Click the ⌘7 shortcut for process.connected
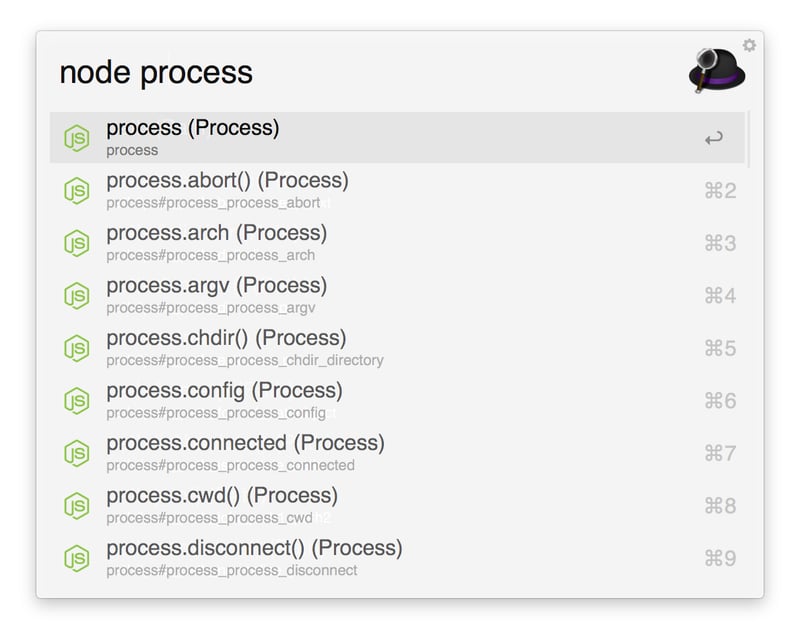Viewport: 800px width, 640px height. [x=720, y=453]
